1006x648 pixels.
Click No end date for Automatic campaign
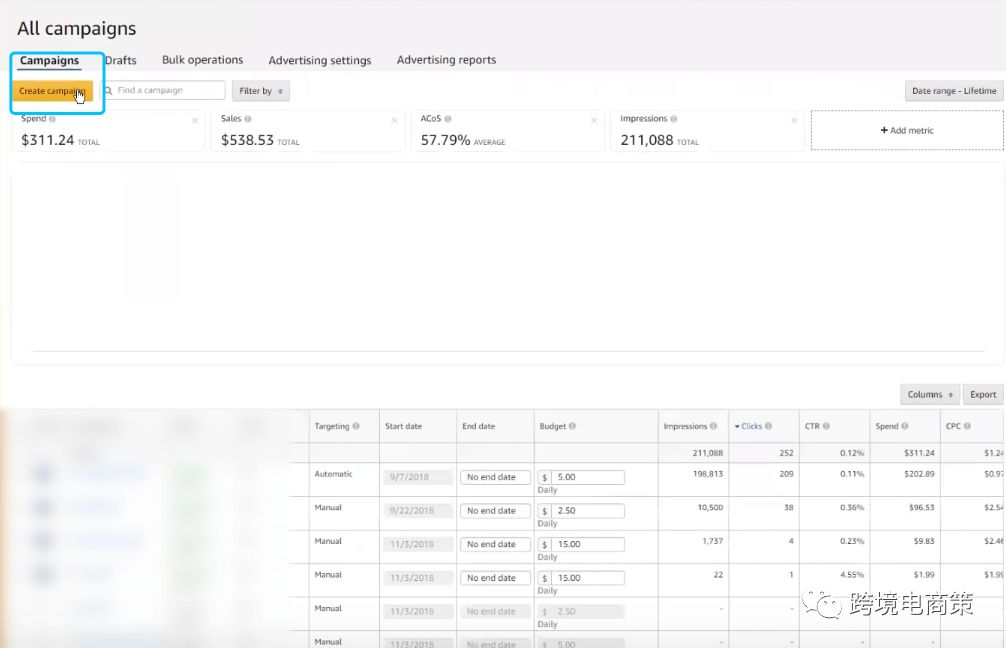(495, 477)
